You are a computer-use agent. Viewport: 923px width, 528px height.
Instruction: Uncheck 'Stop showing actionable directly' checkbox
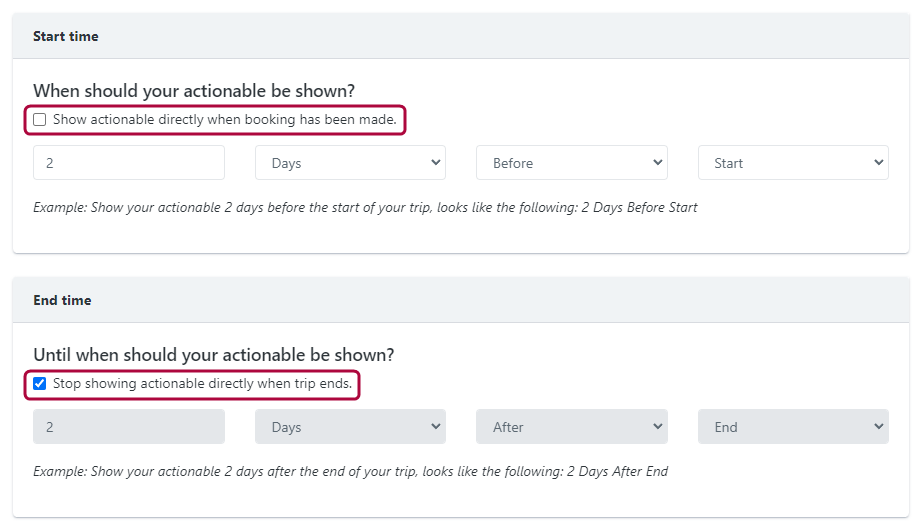40,384
